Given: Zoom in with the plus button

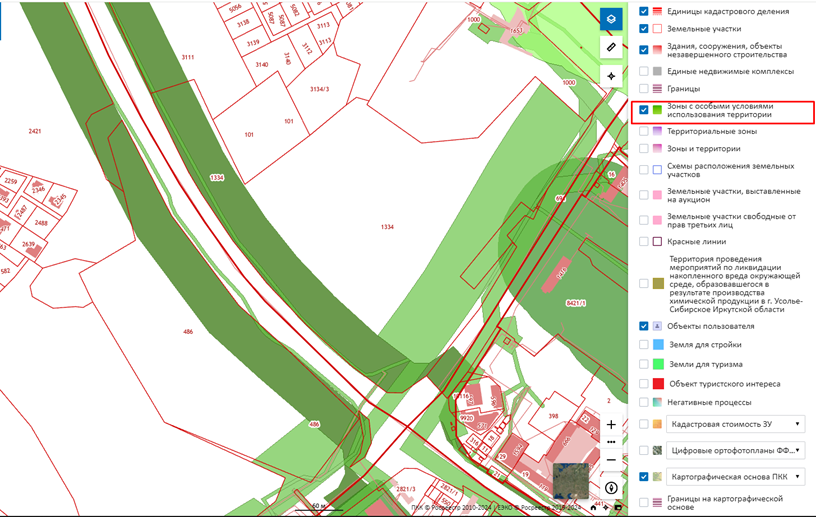Looking at the screenshot, I should click(611, 425).
